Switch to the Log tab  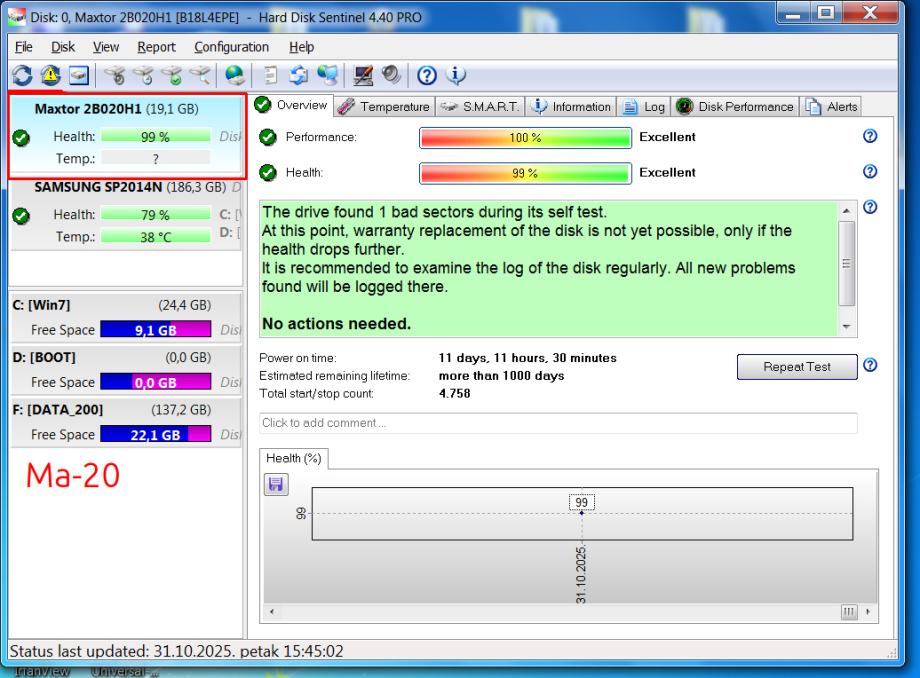pos(644,107)
